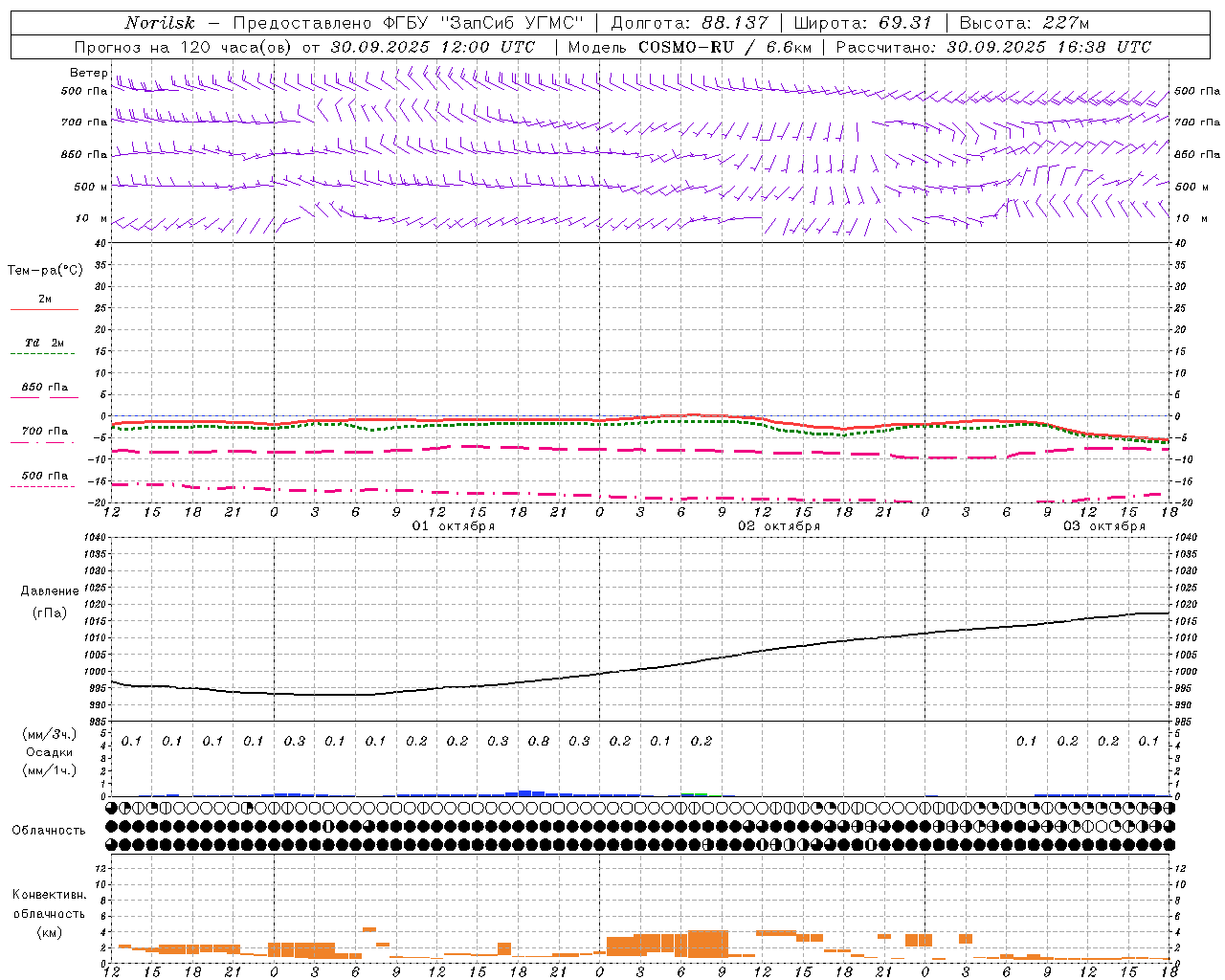Click the "03 октября" date label

coord(1104,526)
